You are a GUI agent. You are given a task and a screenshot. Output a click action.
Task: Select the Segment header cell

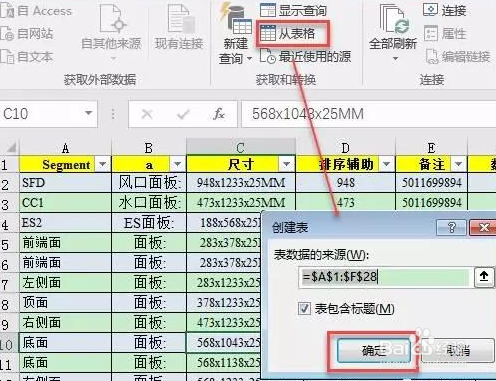point(65,164)
